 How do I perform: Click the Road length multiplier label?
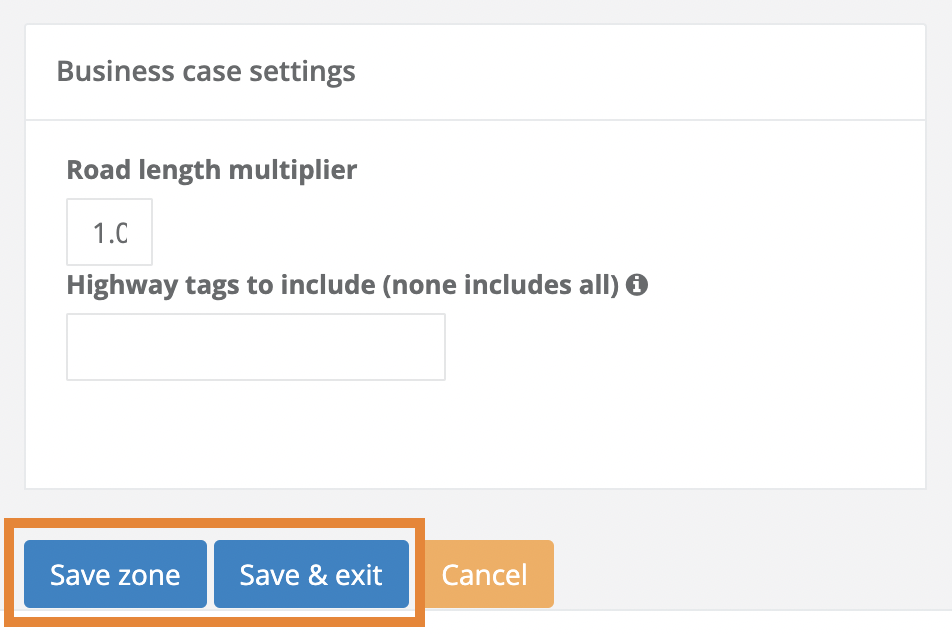pyautogui.click(x=212, y=170)
